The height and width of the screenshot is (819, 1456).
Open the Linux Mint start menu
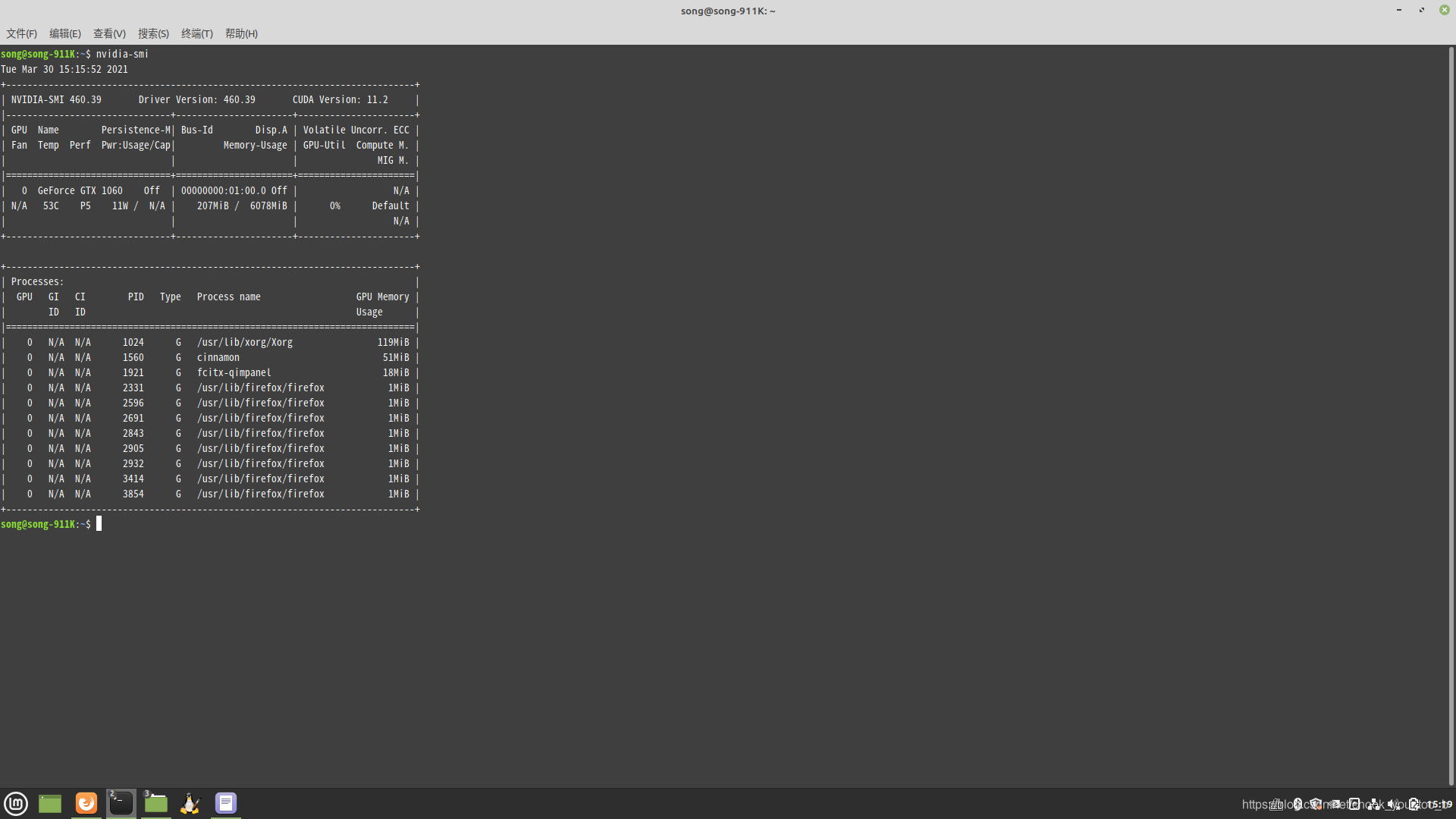coord(16,803)
